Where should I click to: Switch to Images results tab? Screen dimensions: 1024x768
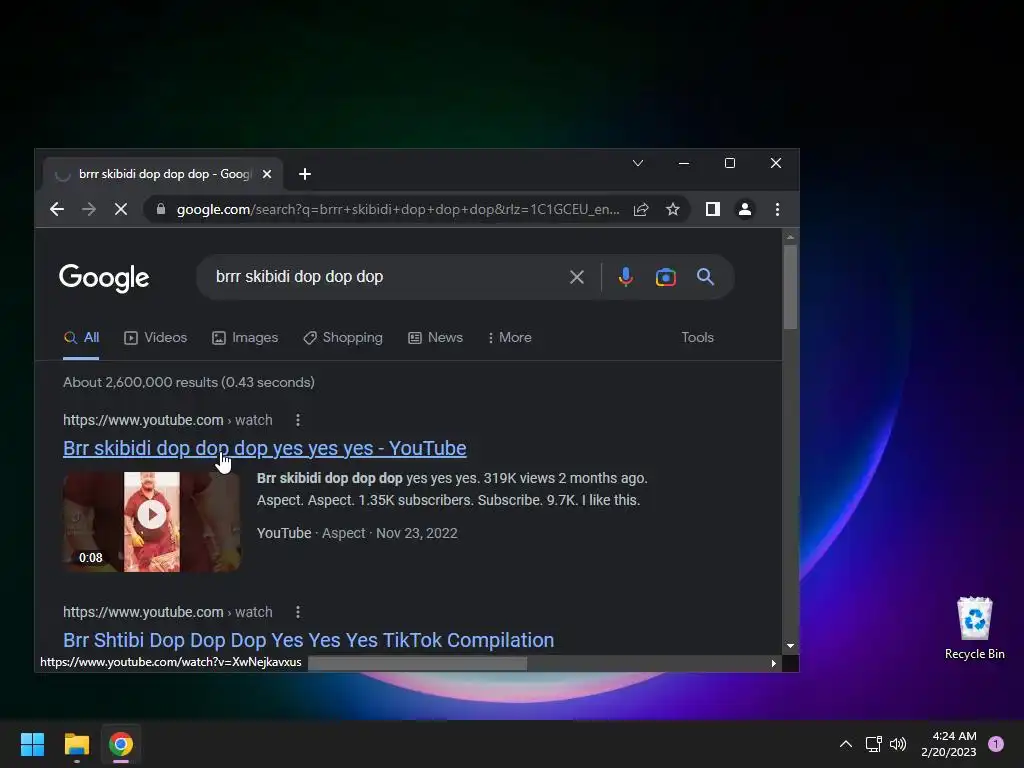click(x=245, y=338)
